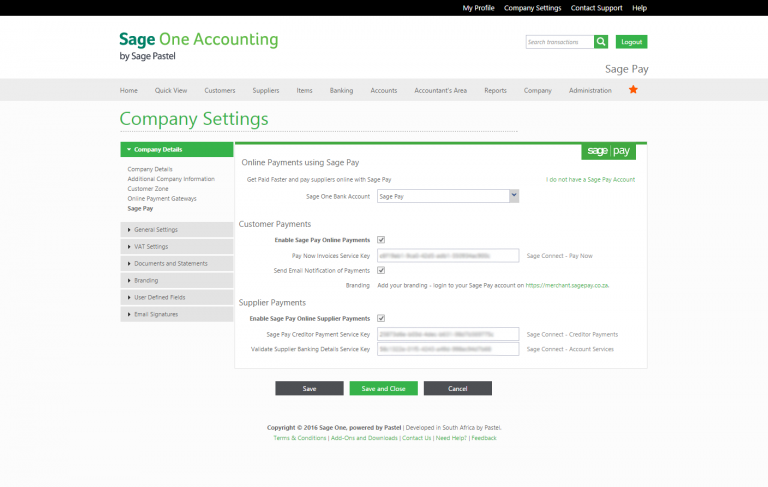Click Sage Connect - Creditor Payments text
Image resolution: width=768 pixels, height=487 pixels.
click(x=572, y=334)
